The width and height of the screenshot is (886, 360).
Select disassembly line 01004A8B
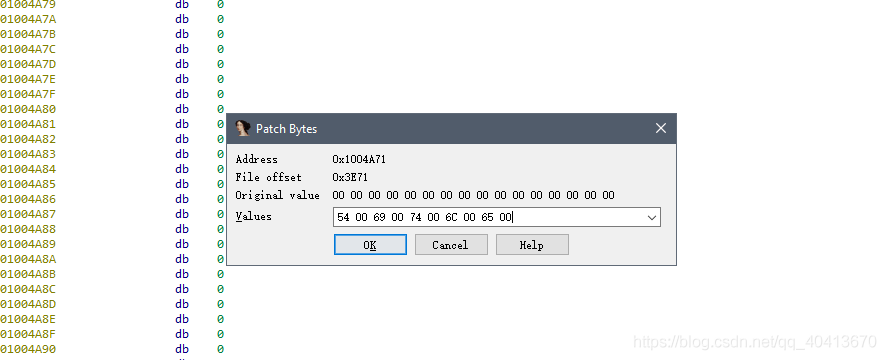point(112,274)
